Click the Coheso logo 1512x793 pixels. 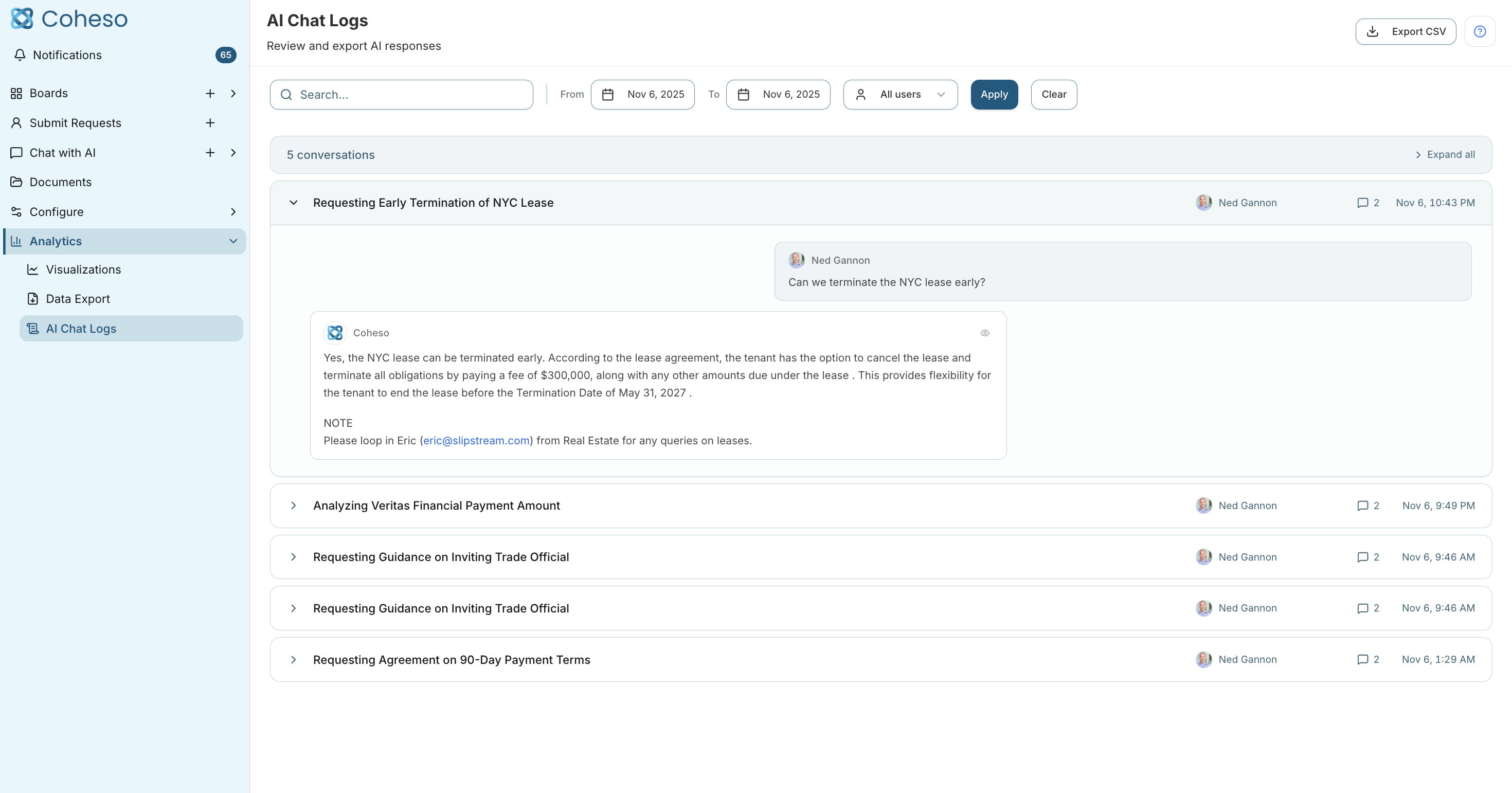pos(69,19)
